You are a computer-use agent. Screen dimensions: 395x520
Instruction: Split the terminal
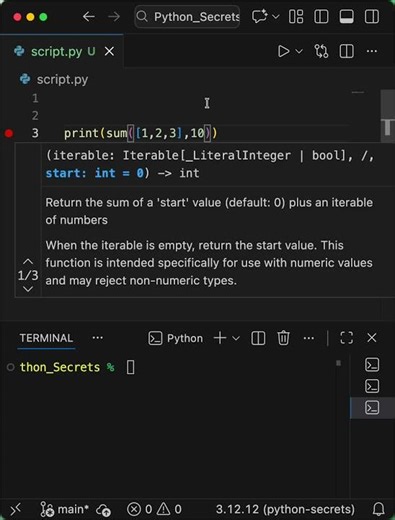pyautogui.click(x=258, y=338)
